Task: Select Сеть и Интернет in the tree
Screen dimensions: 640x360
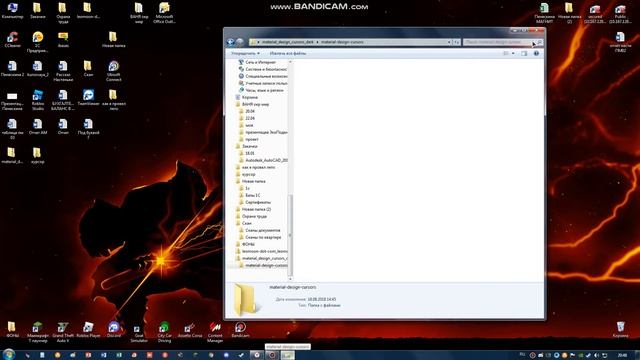Action: click(x=260, y=62)
